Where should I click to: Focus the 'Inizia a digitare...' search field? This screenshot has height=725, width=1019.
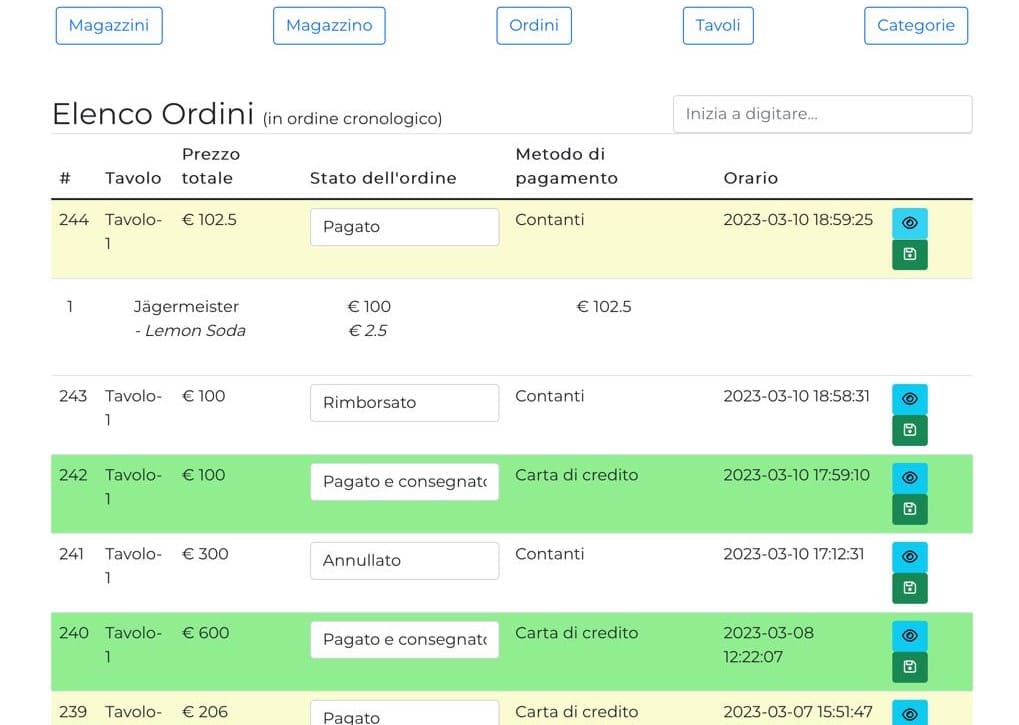pos(822,114)
